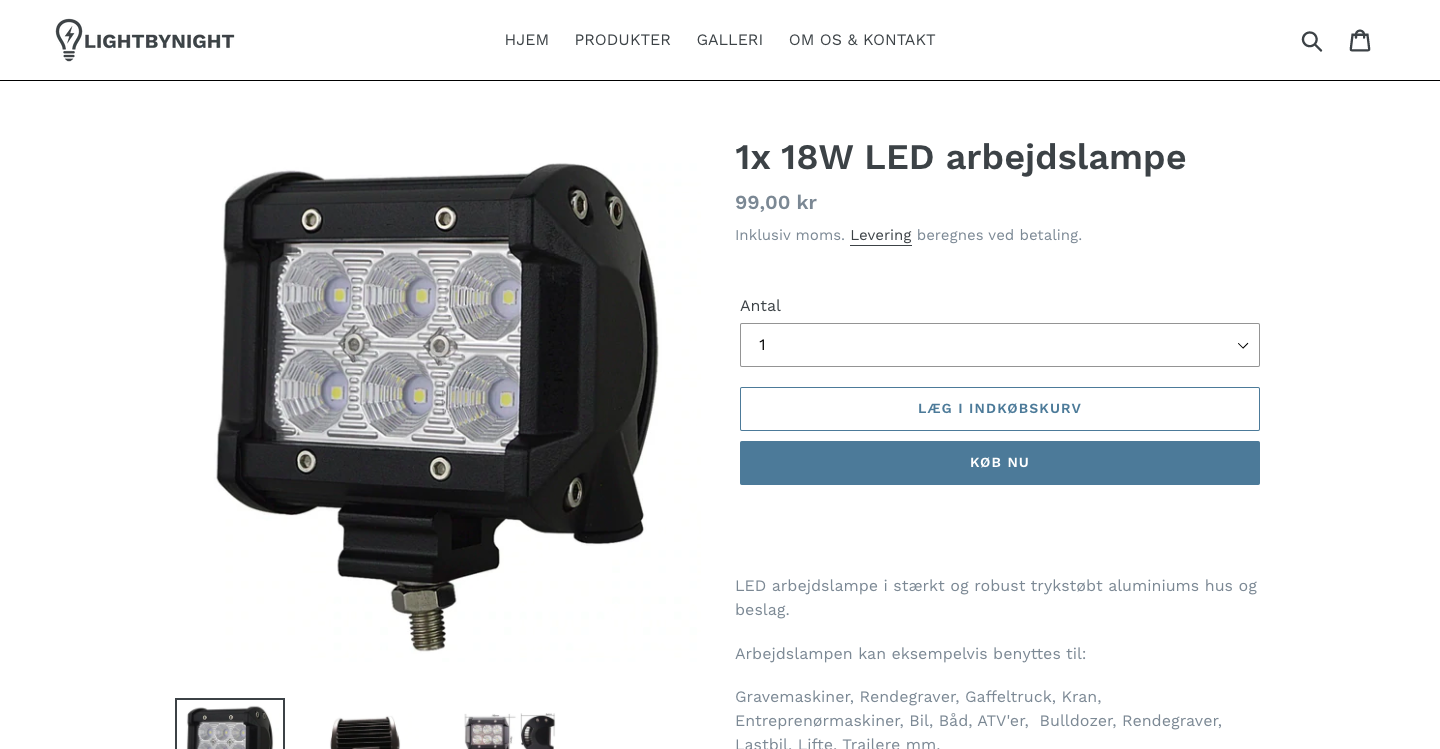Image resolution: width=1440 pixels, height=749 pixels.
Task: Follow the Levering link
Action: click(x=881, y=235)
